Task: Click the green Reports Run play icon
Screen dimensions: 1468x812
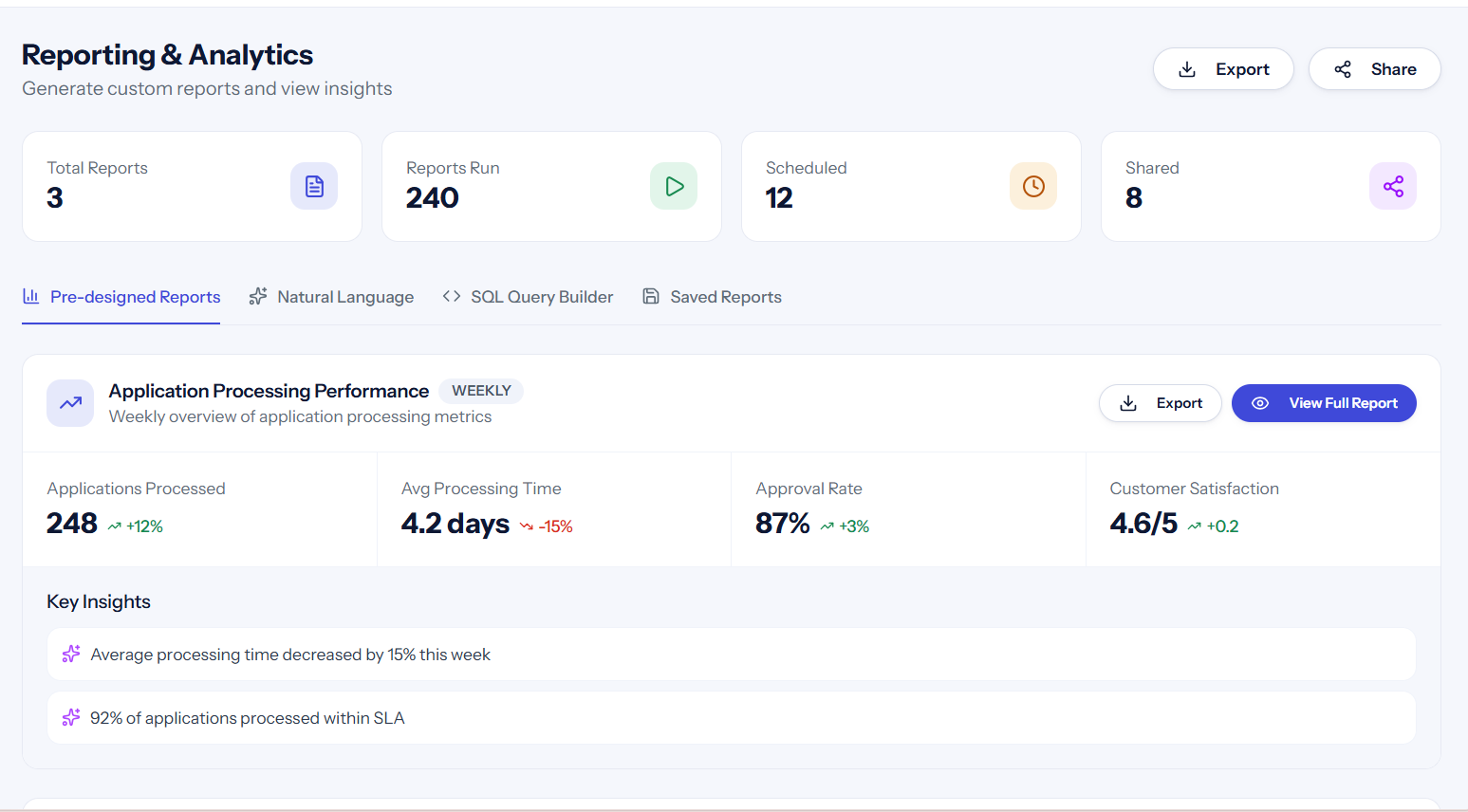Action: [x=674, y=186]
